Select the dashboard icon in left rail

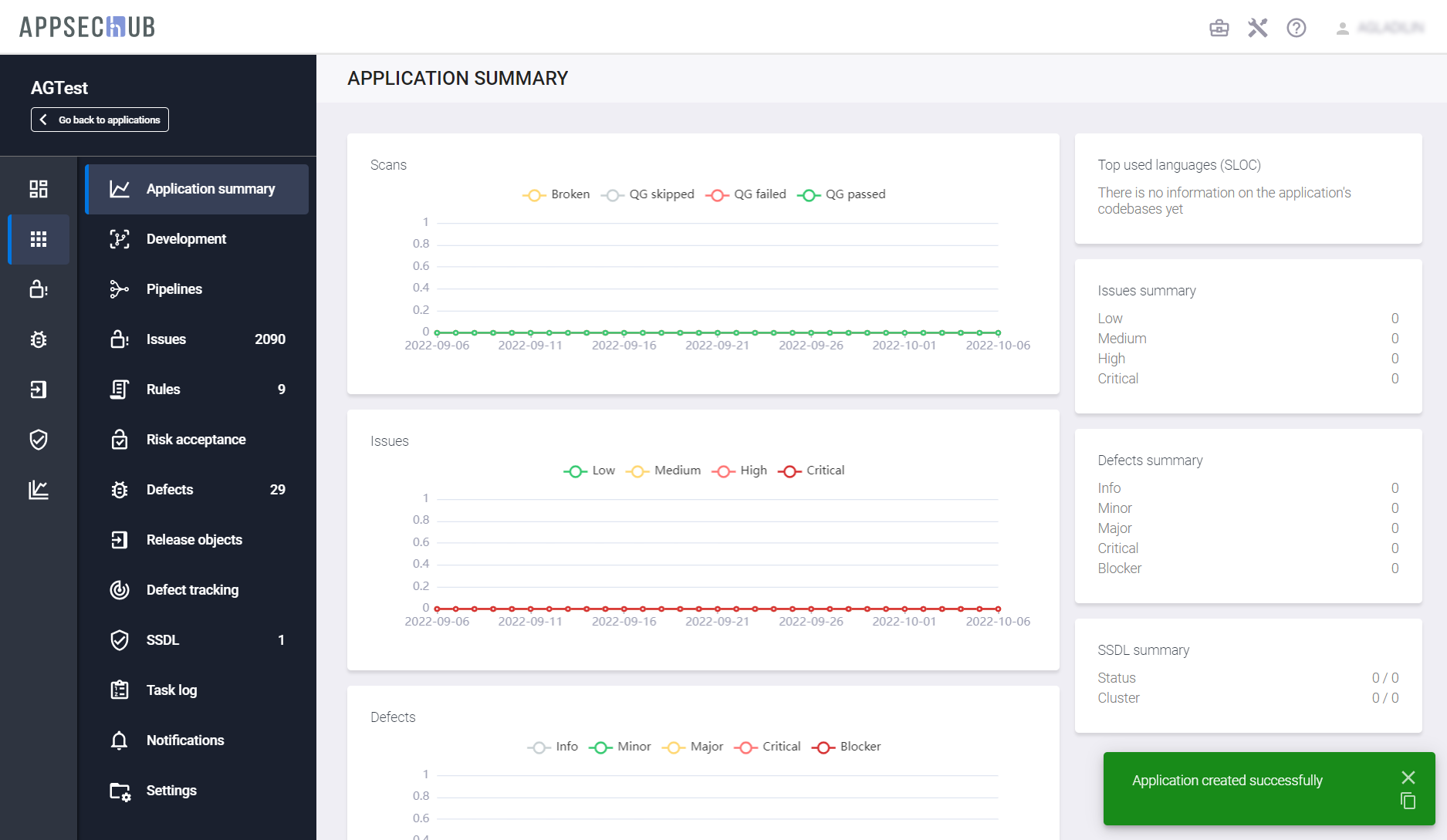[x=39, y=189]
